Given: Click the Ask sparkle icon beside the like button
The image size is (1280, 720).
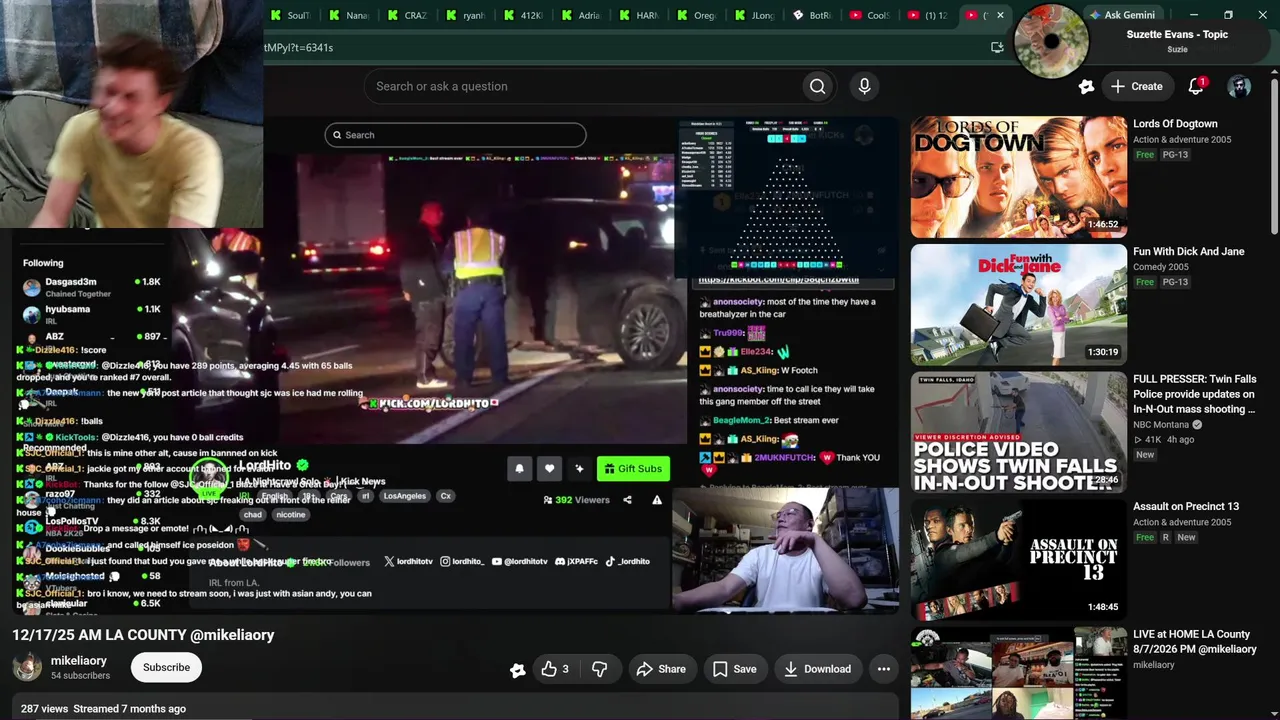Looking at the screenshot, I should [518, 670].
